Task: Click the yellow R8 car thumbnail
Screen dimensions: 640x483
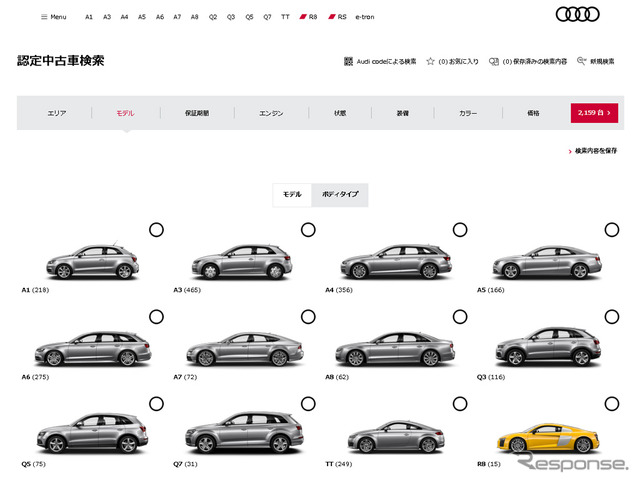Action: [x=548, y=438]
